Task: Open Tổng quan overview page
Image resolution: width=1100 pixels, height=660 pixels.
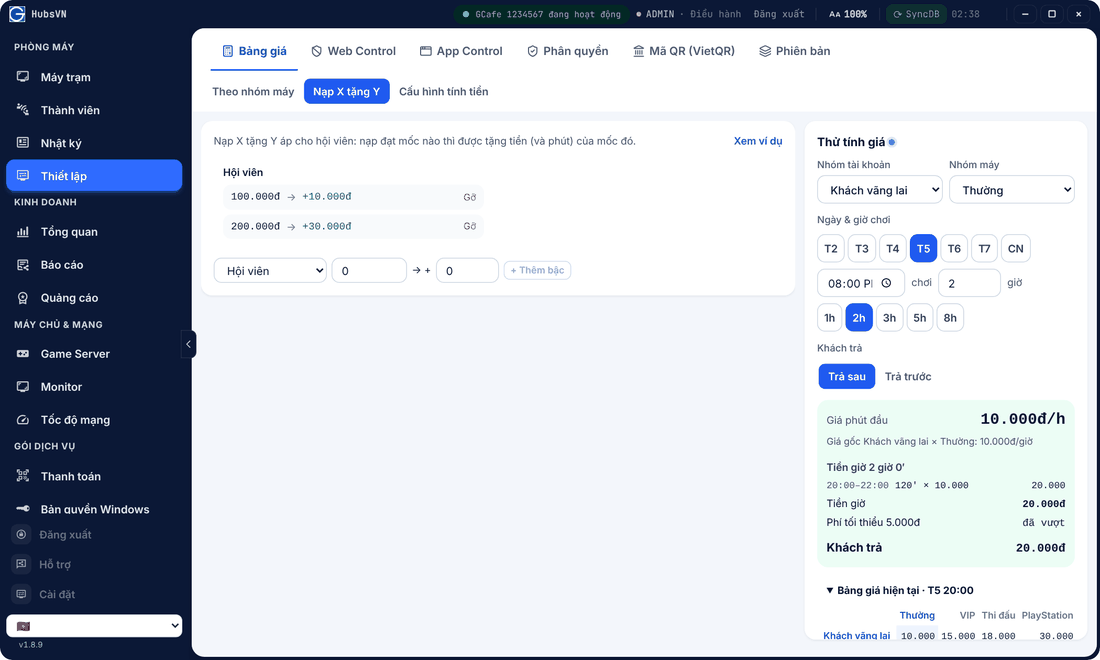Action: (94, 231)
